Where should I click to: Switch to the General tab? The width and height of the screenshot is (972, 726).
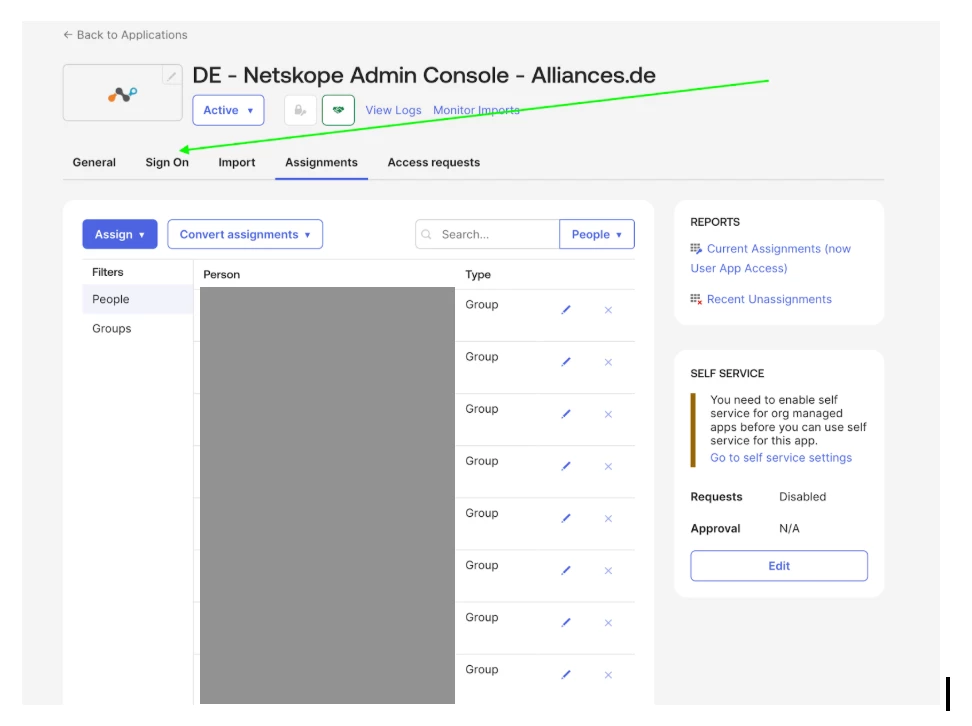coord(94,162)
